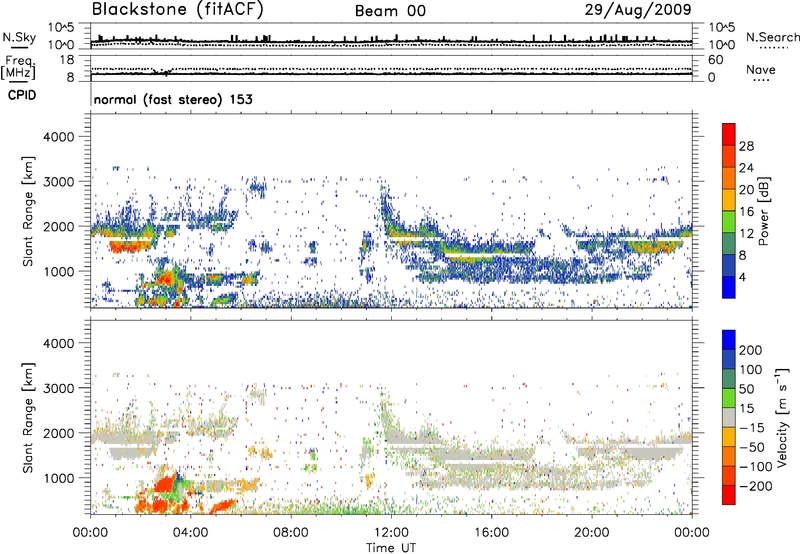800x554 pixels.
Task: Pick the 100 label on the velocity colorbar
Action: tap(751, 370)
